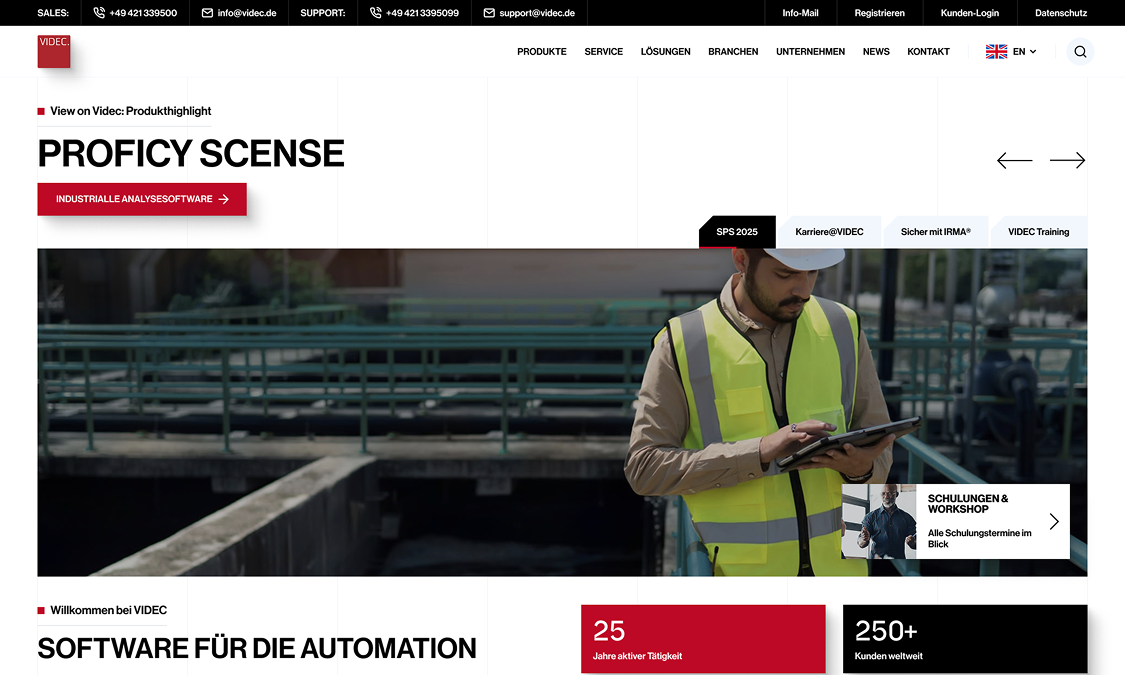Click the previous slide left arrow
Image resolution: width=1125 pixels, height=675 pixels.
[x=1014, y=160]
